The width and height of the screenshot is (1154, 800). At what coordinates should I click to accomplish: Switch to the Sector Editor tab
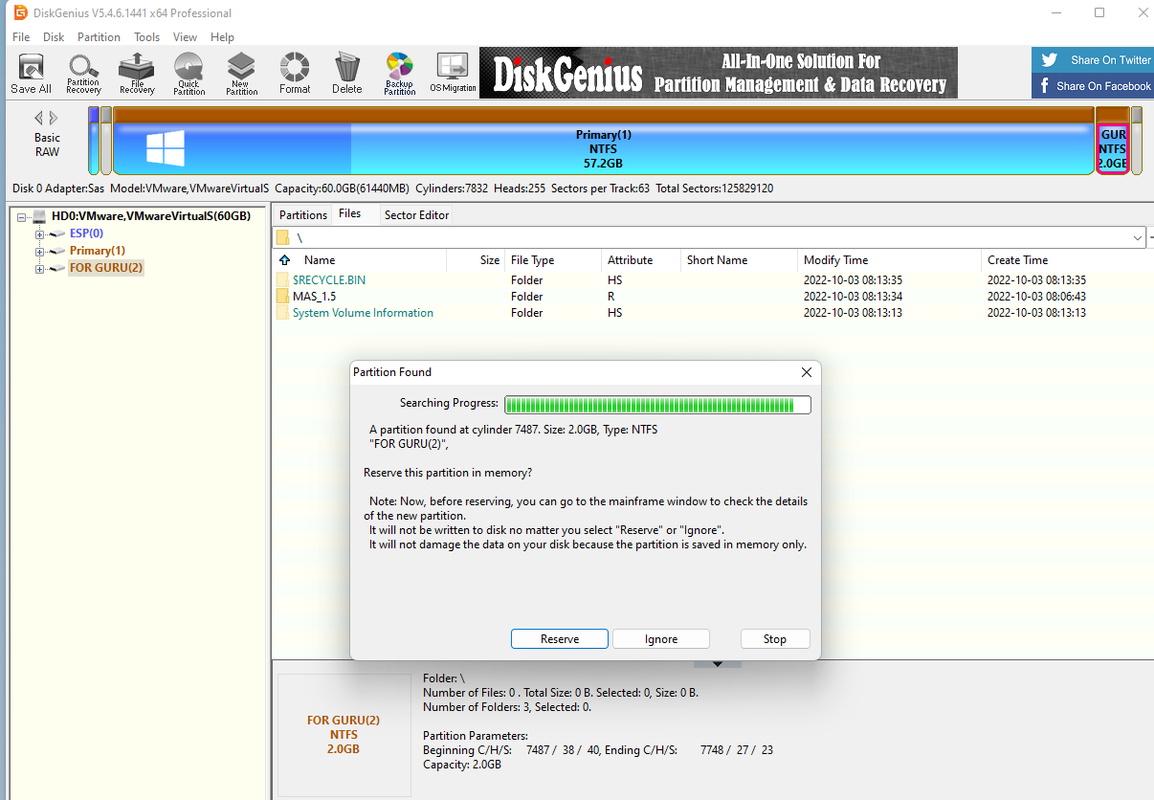tap(417, 215)
